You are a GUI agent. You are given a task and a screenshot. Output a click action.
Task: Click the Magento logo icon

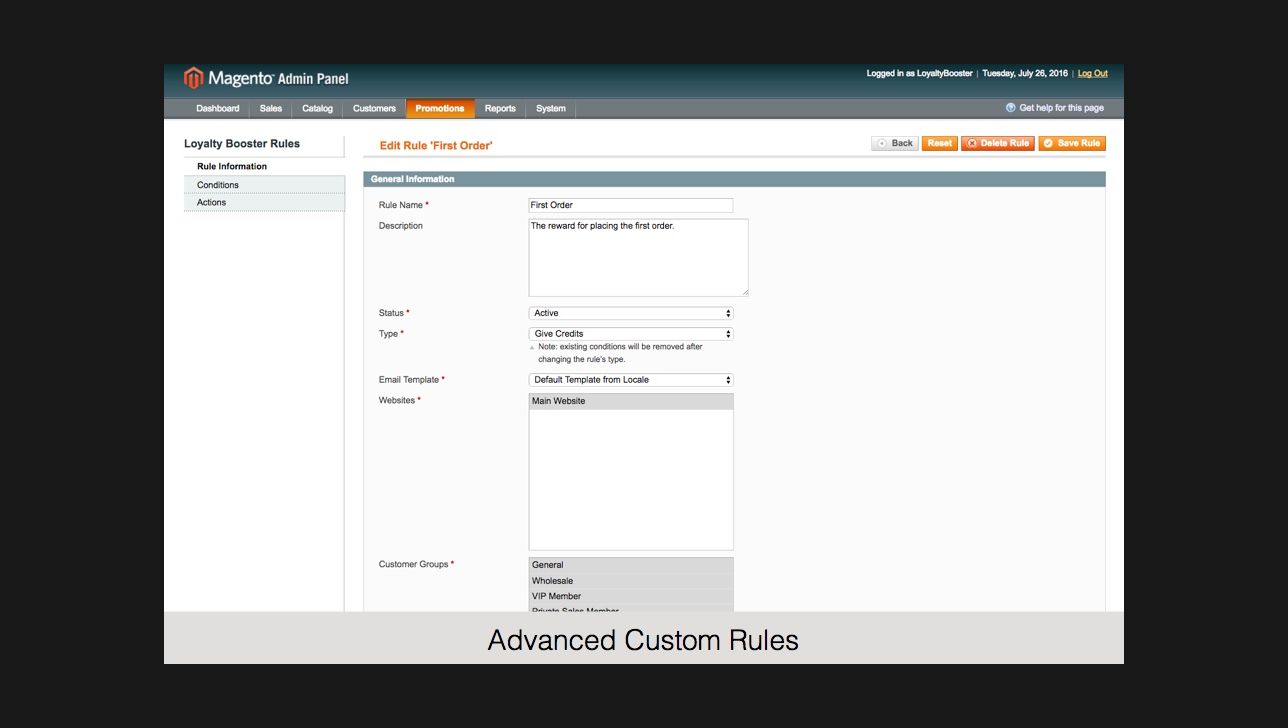[x=193, y=78]
